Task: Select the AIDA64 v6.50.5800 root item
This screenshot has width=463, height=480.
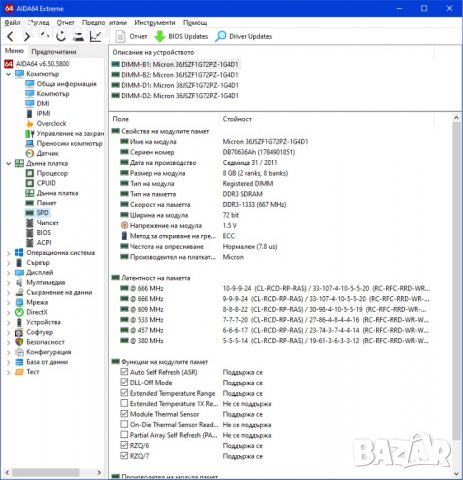Action: coord(37,64)
